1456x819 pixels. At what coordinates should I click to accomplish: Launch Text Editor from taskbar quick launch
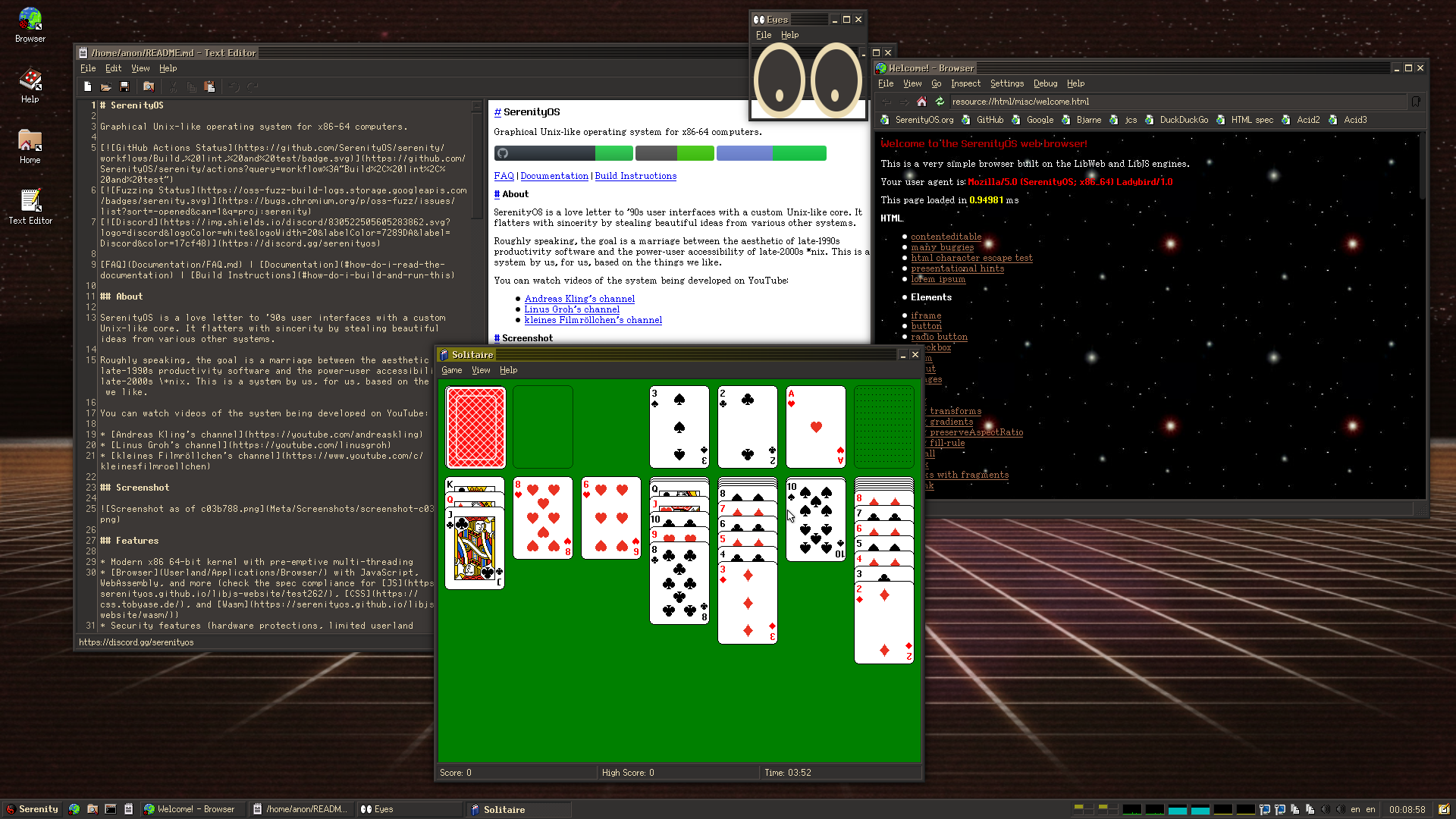click(x=129, y=809)
